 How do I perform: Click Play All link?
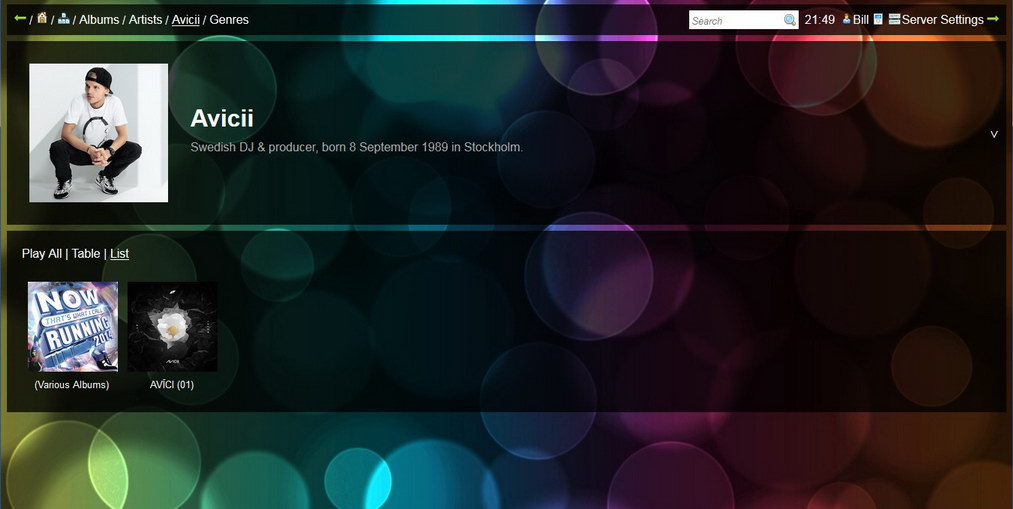click(42, 254)
